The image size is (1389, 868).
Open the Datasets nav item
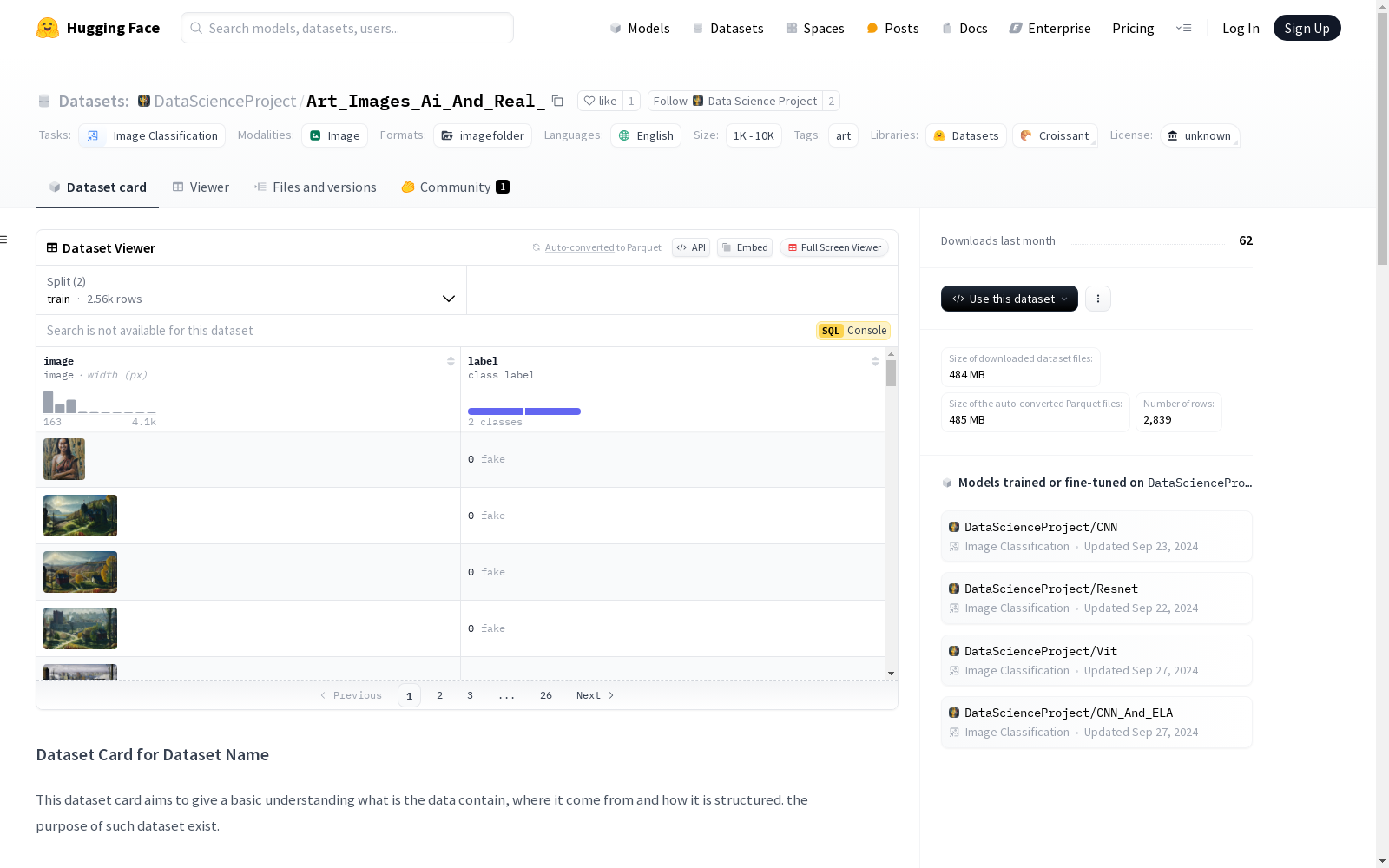coord(727,28)
